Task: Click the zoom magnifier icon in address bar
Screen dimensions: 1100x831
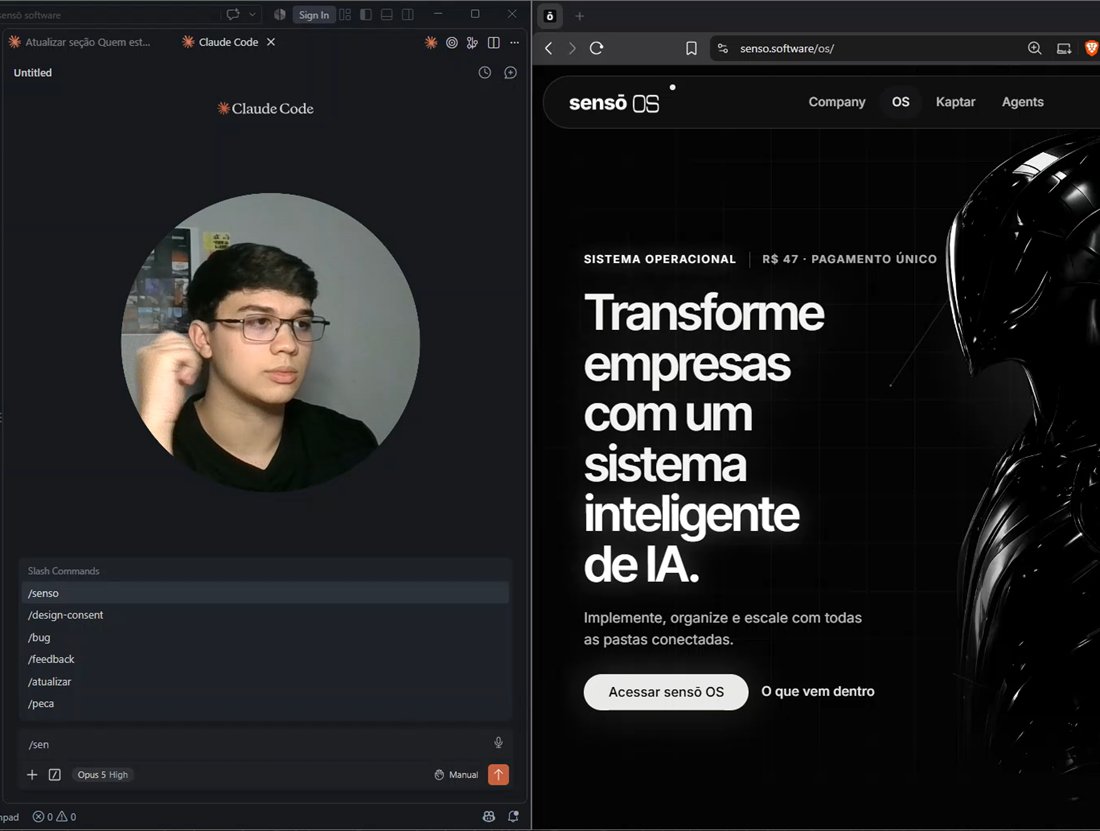Action: [1034, 48]
